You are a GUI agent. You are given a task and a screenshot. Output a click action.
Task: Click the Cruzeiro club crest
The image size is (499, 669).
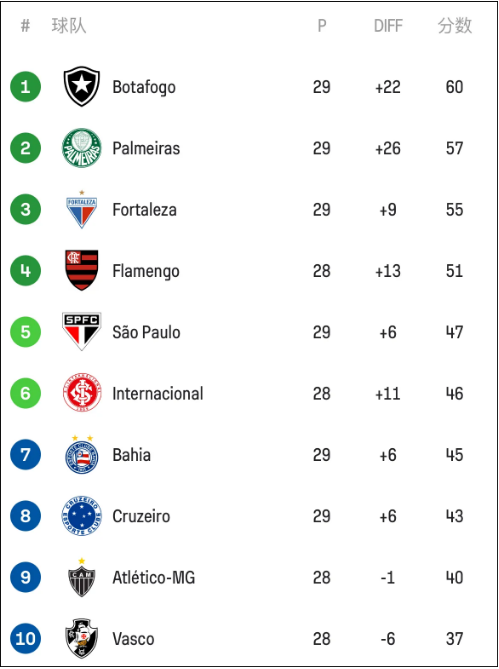tap(81, 516)
